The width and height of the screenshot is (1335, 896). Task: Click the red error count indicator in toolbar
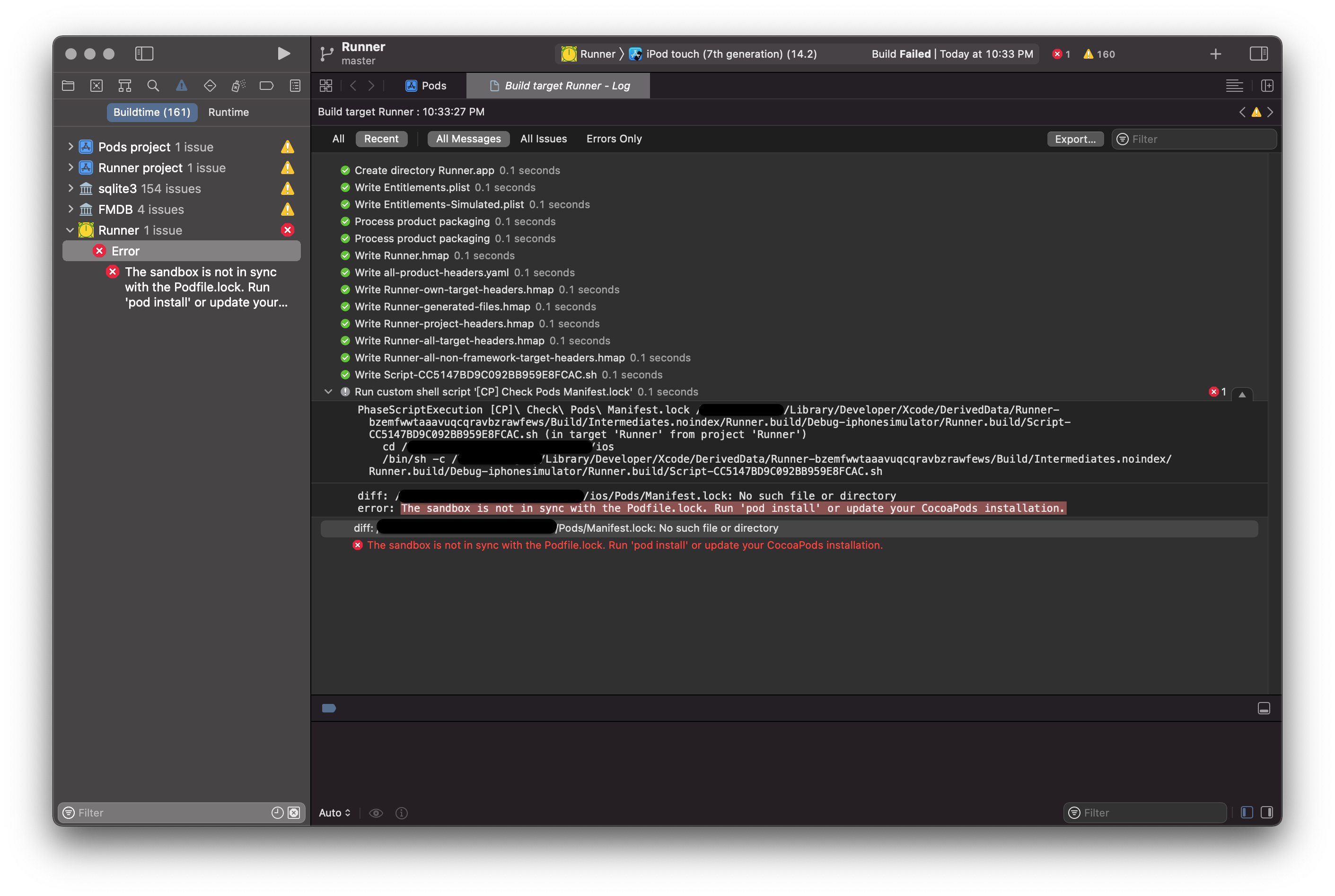(1061, 54)
